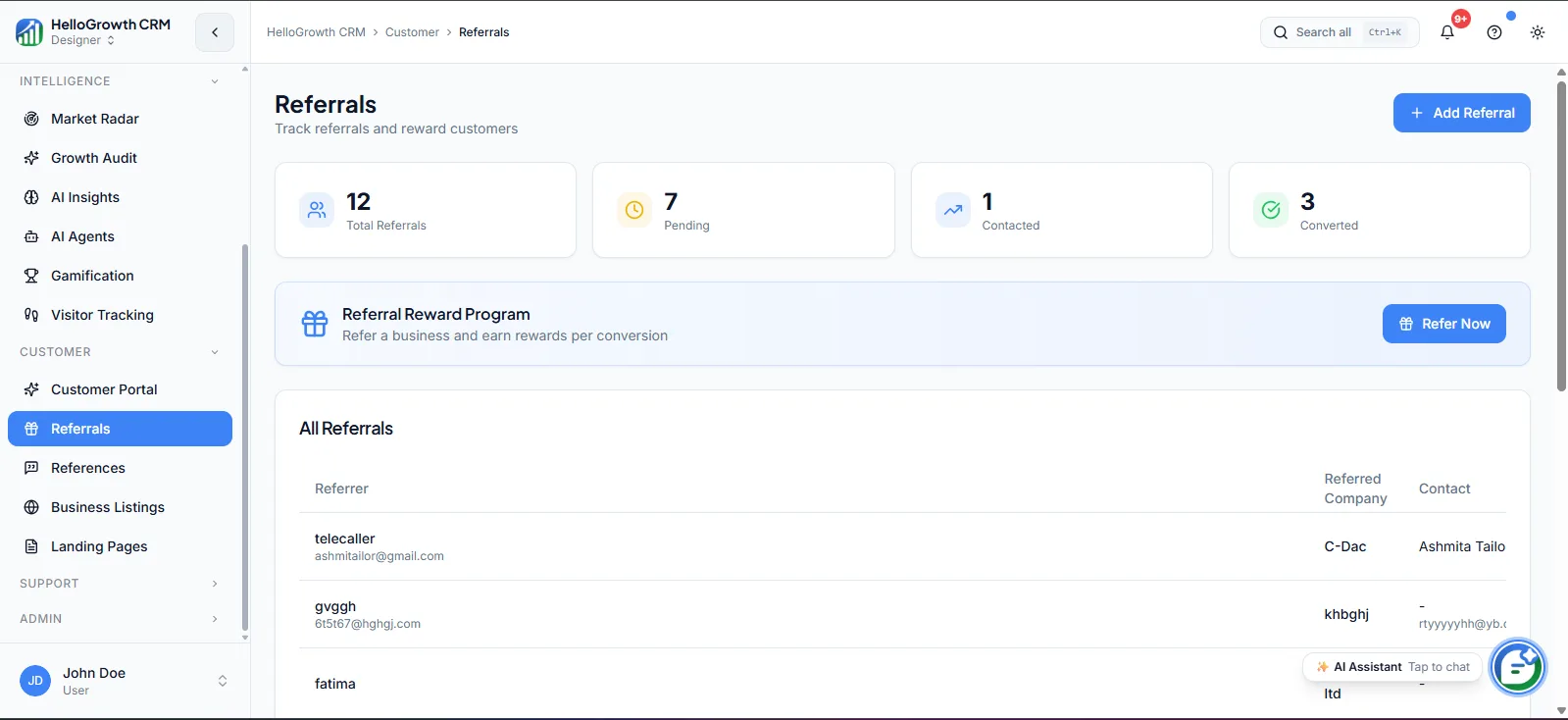
Task: Click the Add Referral button
Action: 1461,113
